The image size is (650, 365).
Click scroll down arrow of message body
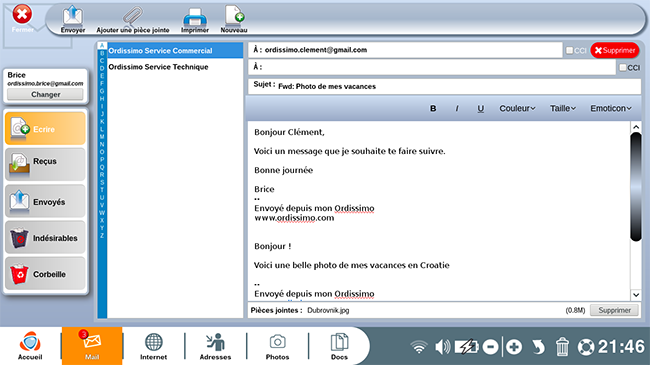click(x=636, y=295)
